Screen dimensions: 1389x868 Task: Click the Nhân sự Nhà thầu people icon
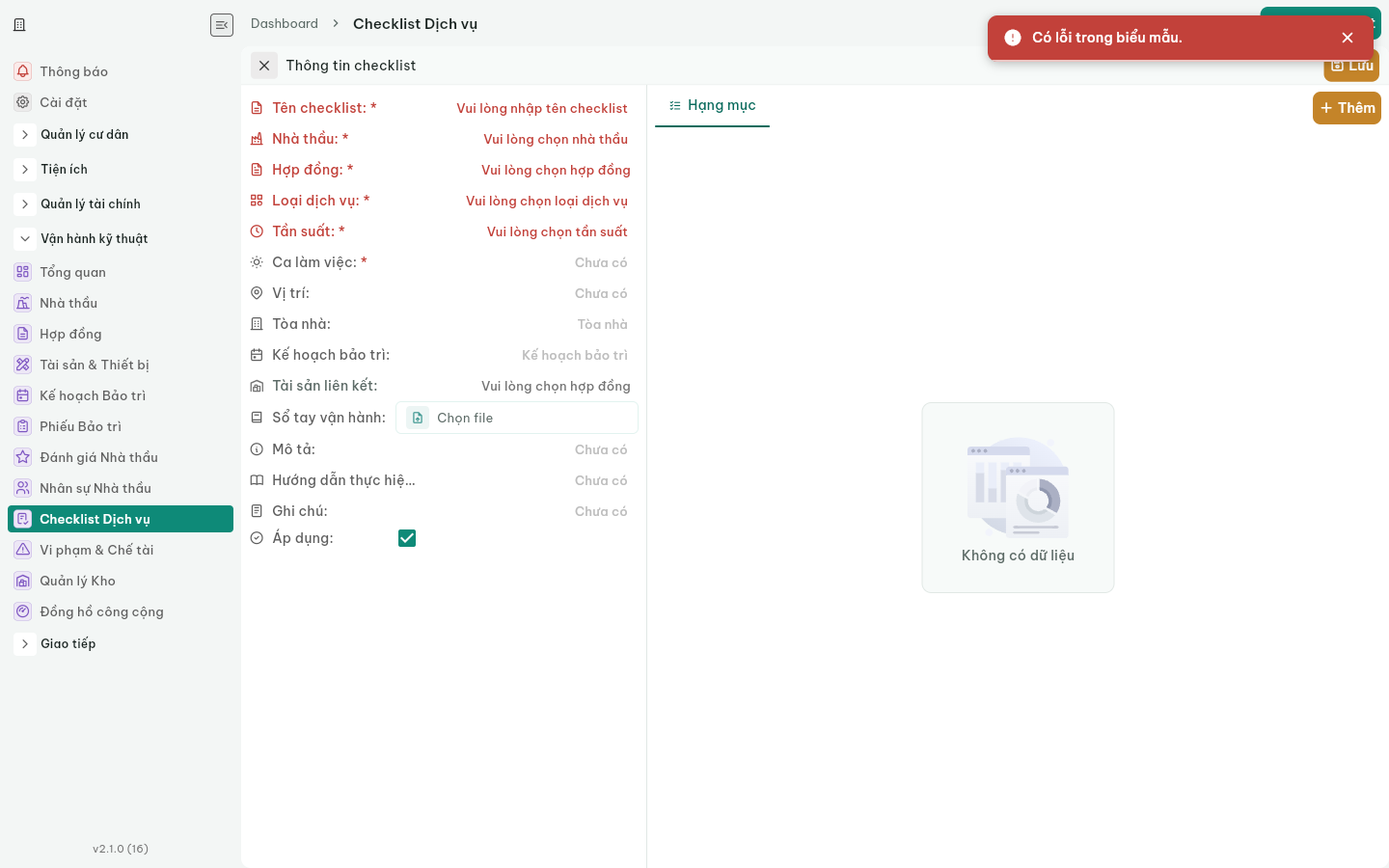[23, 488]
